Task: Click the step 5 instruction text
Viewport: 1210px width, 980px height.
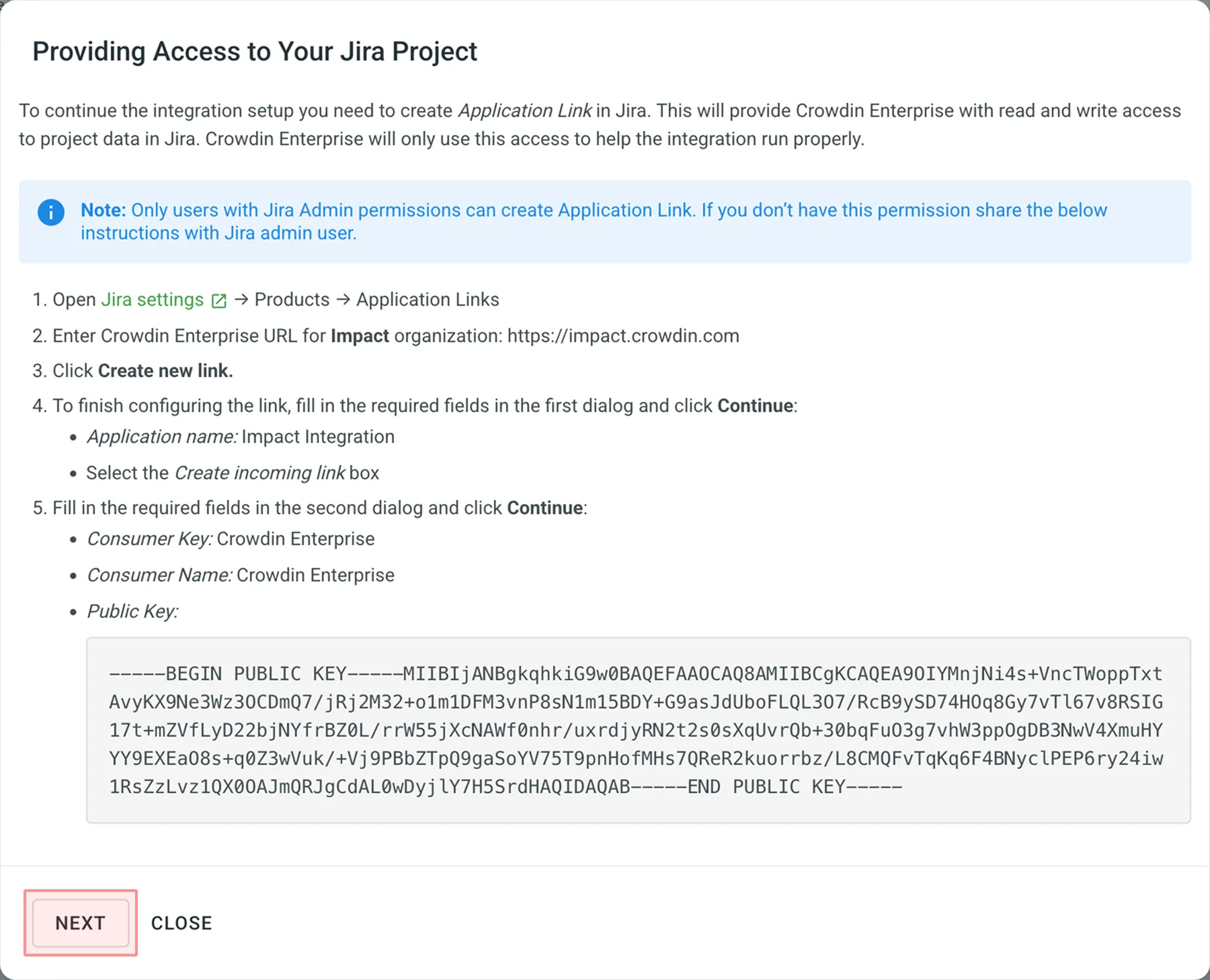Action: 309,507
